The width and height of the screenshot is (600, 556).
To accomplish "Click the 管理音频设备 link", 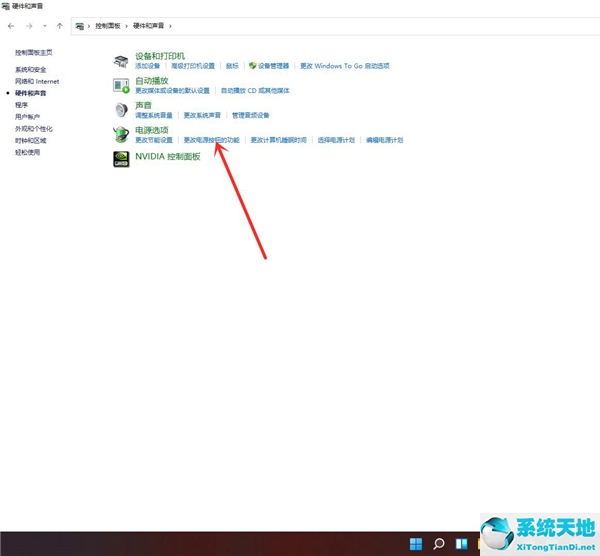I will pos(251,115).
